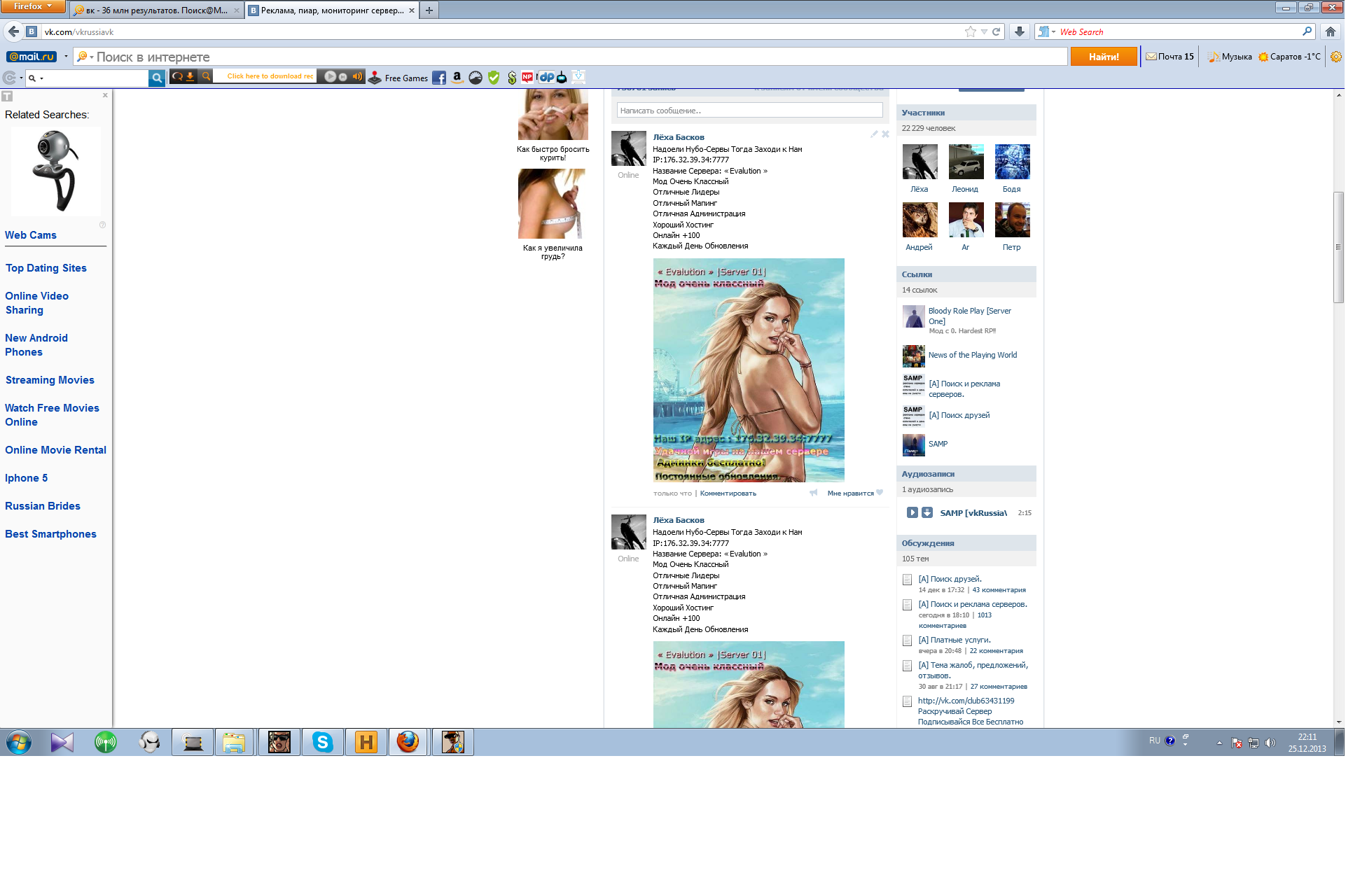Image resolution: width=1360 pixels, height=896 pixels.
Task: Click in the Написать сообщение field
Action: click(x=749, y=111)
